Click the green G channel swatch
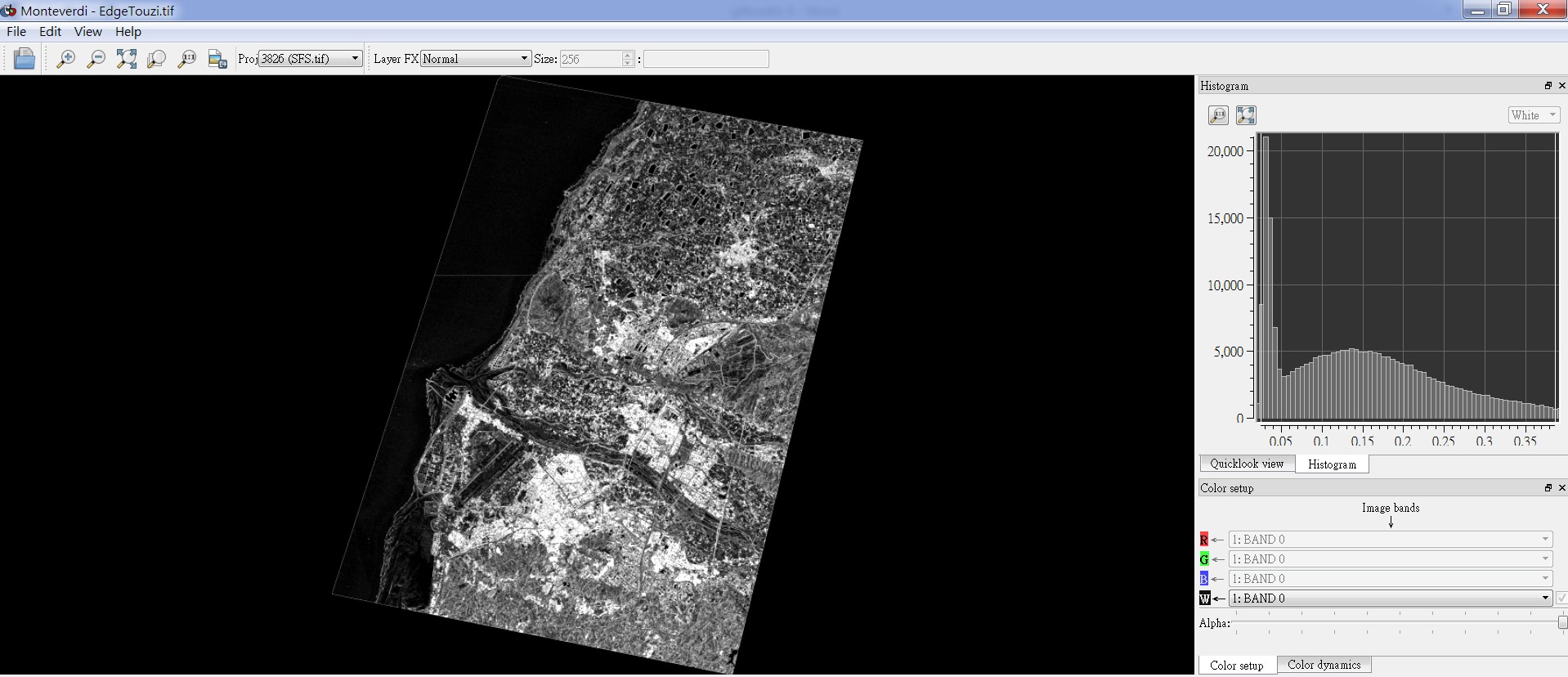Image resolution: width=1568 pixels, height=677 pixels. pyautogui.click(x=1204, y=559)
